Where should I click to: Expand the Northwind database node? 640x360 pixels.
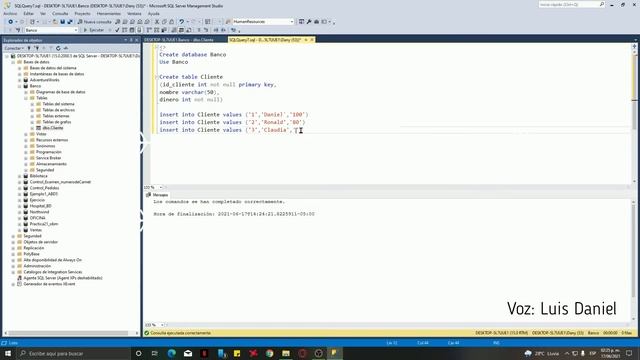(20, 212)
